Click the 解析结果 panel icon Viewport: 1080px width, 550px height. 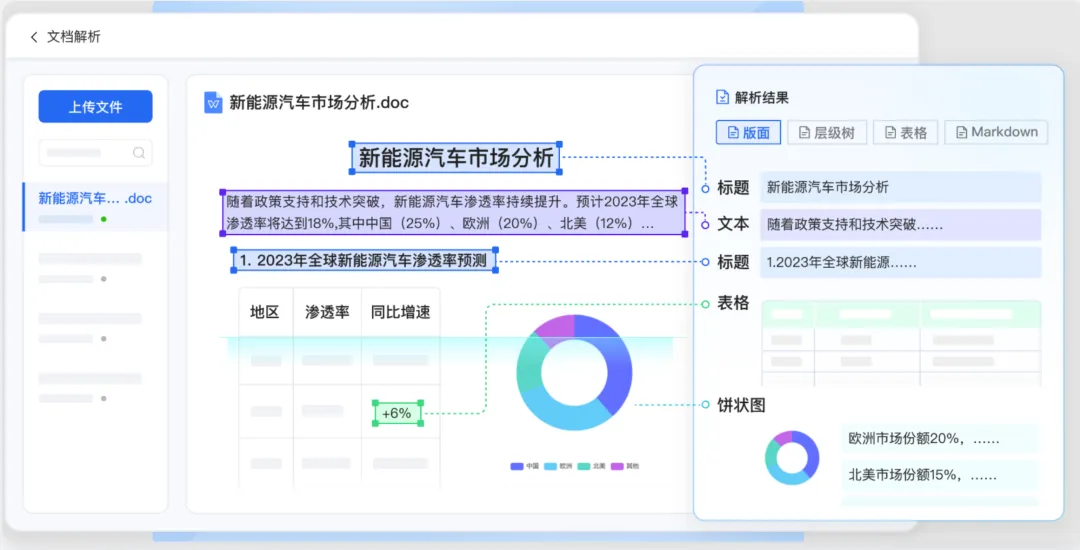click(x=722, y=98)
